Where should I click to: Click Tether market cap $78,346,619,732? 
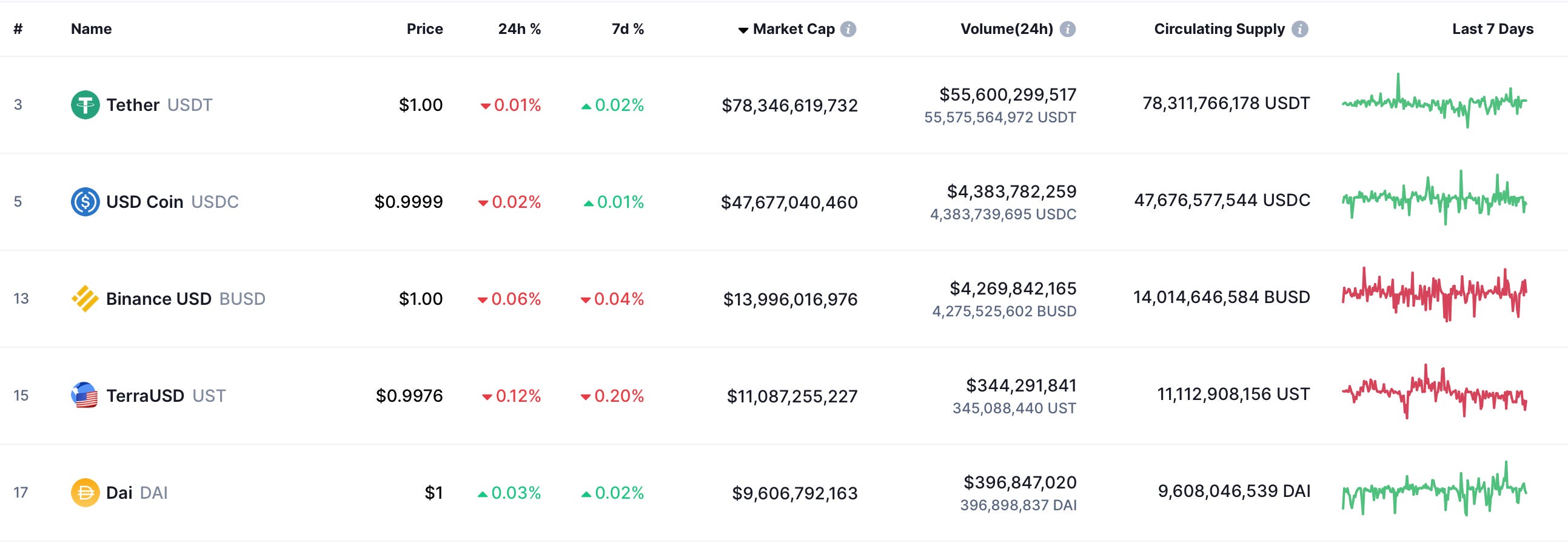(789, 105)
